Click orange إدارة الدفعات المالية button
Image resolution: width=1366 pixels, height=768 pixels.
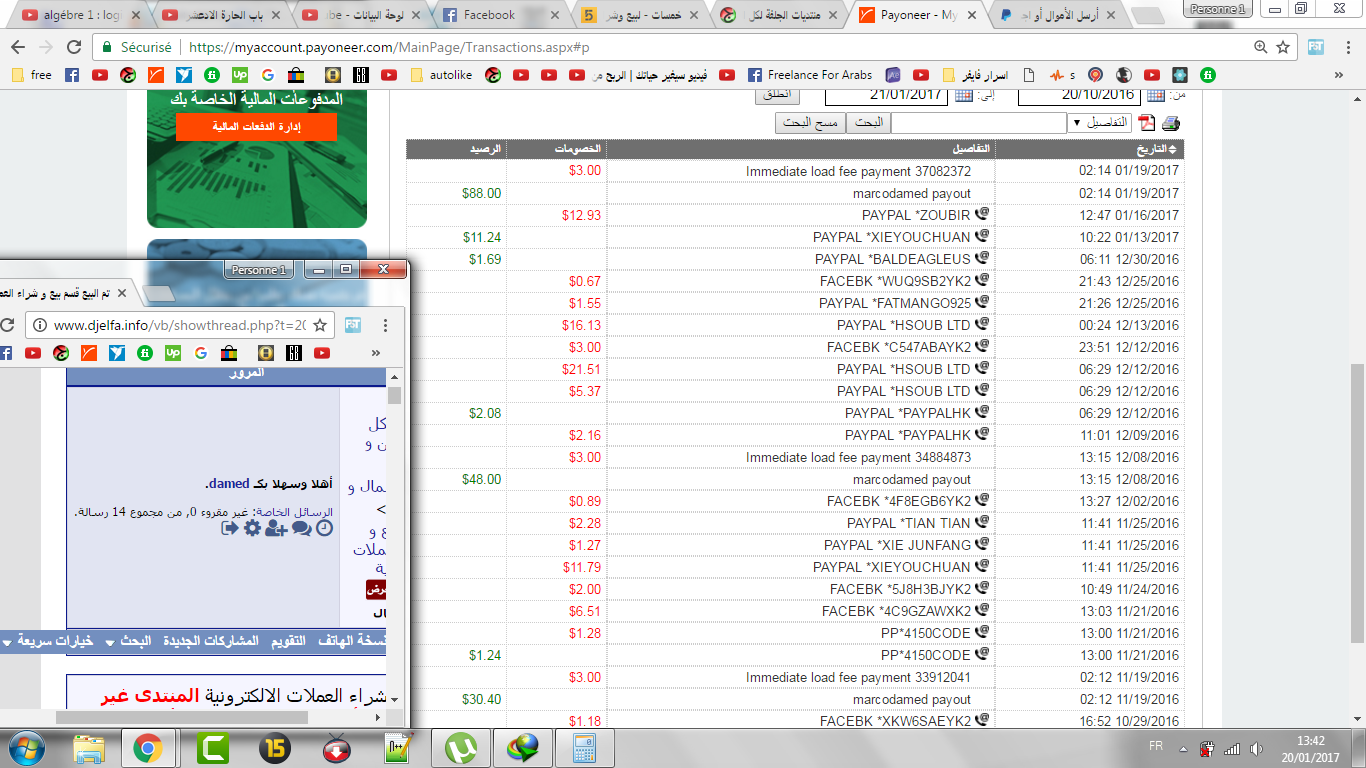coord(256,127)
